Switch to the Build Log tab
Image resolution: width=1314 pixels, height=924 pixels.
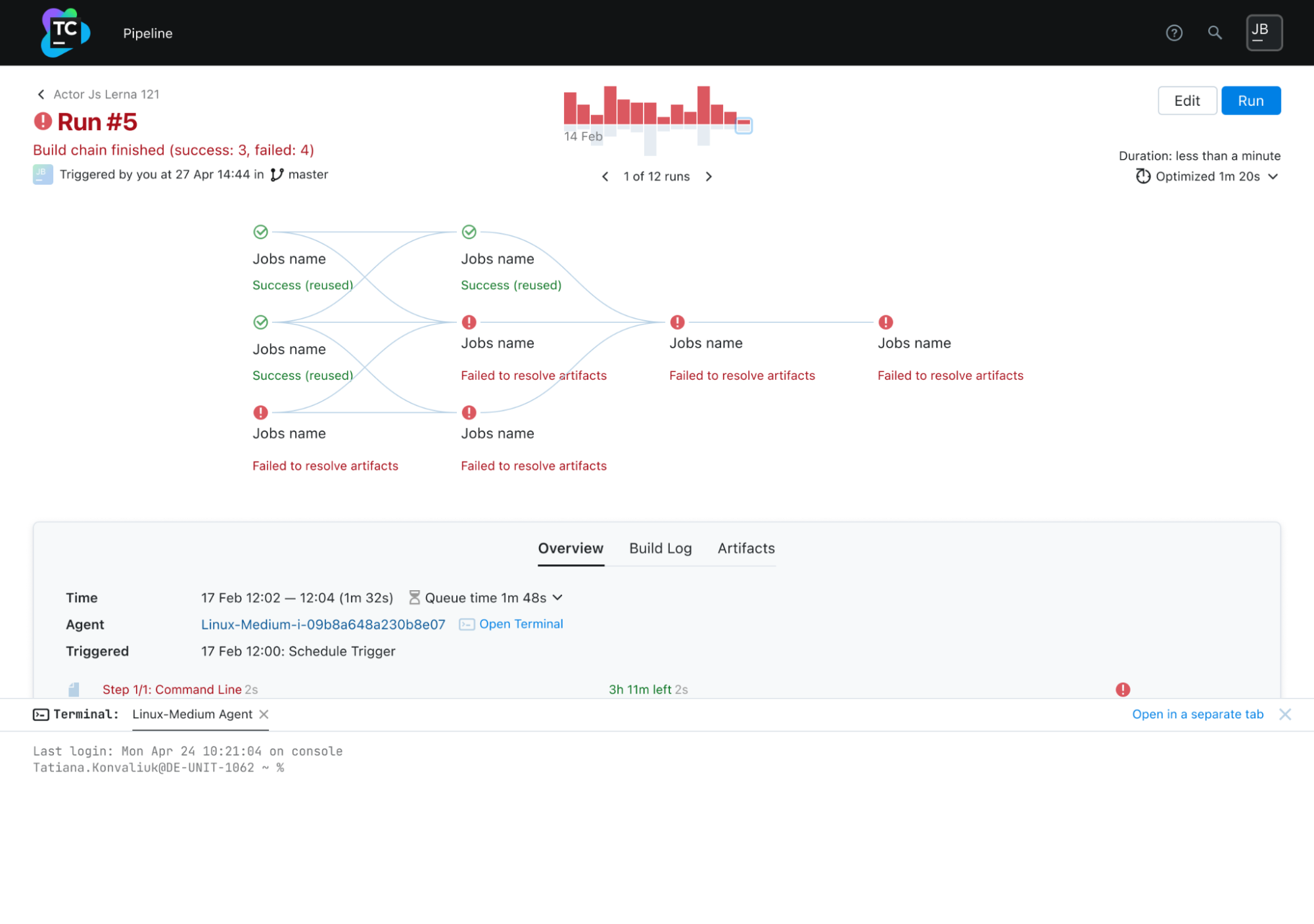click(x=660, y=548)
